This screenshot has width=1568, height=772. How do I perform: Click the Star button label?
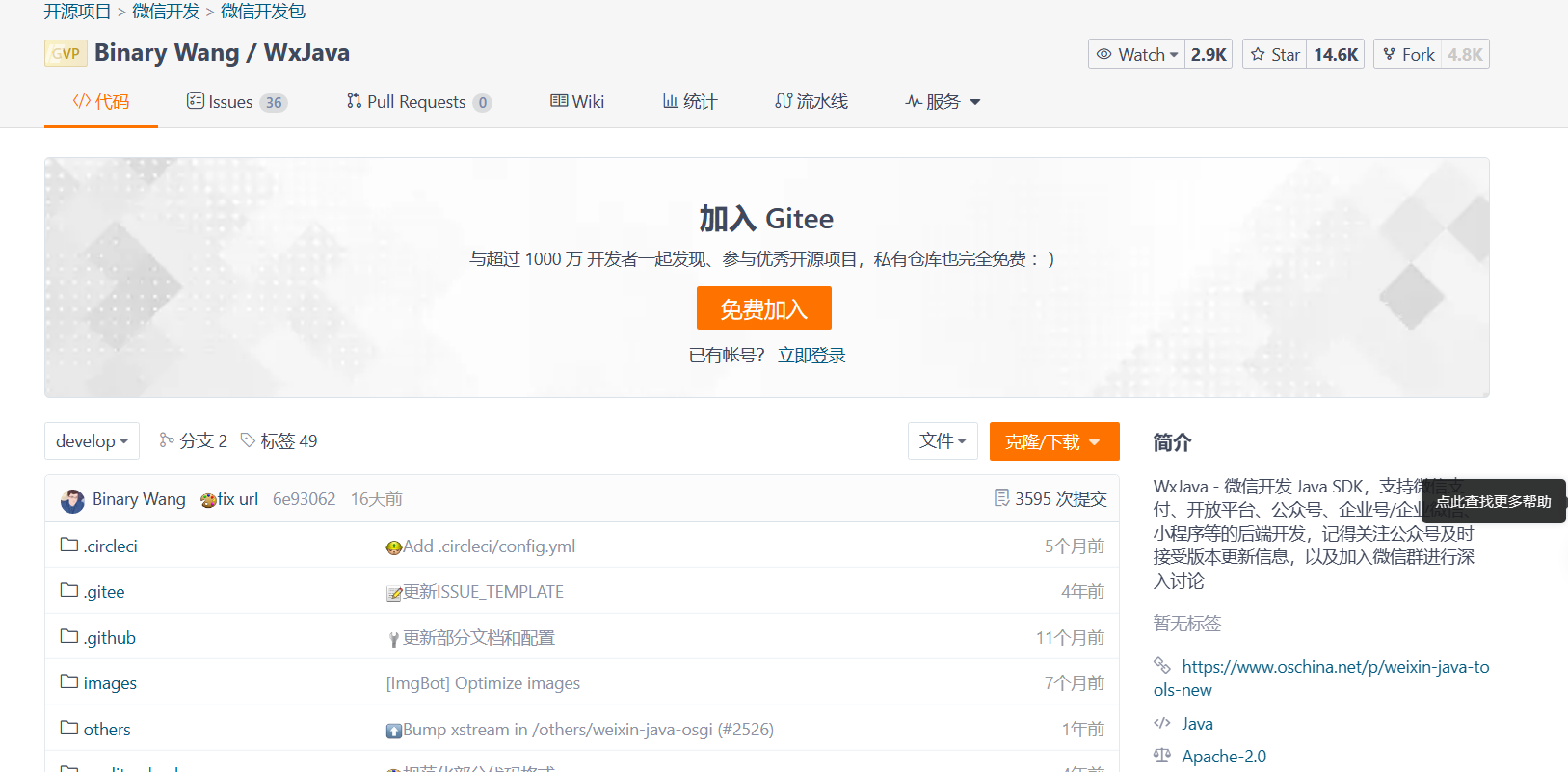click(x=1286, y=55)
